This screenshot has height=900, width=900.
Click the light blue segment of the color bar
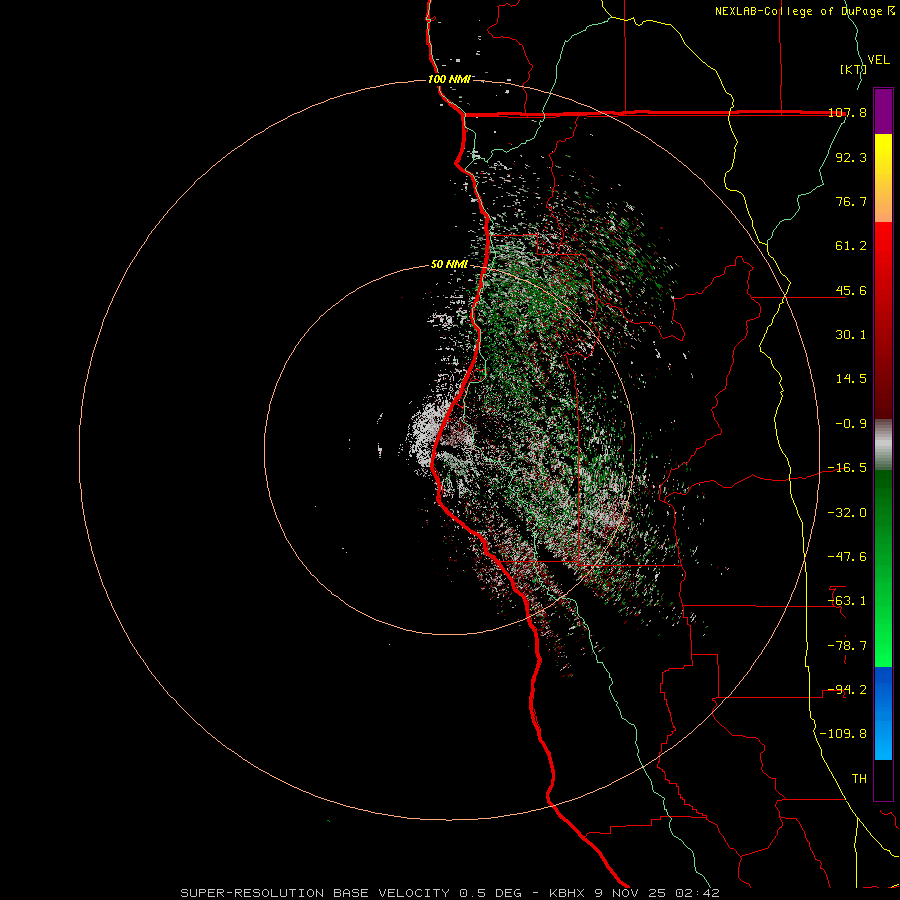[x=883, y=740]
